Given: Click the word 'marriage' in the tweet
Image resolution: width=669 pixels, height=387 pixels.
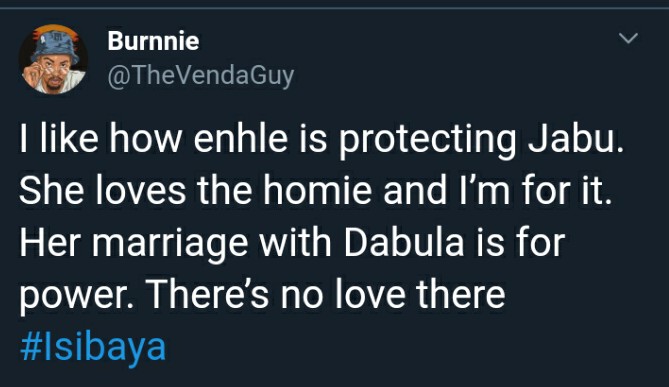Looking at the screenshot, I should 170,244.
